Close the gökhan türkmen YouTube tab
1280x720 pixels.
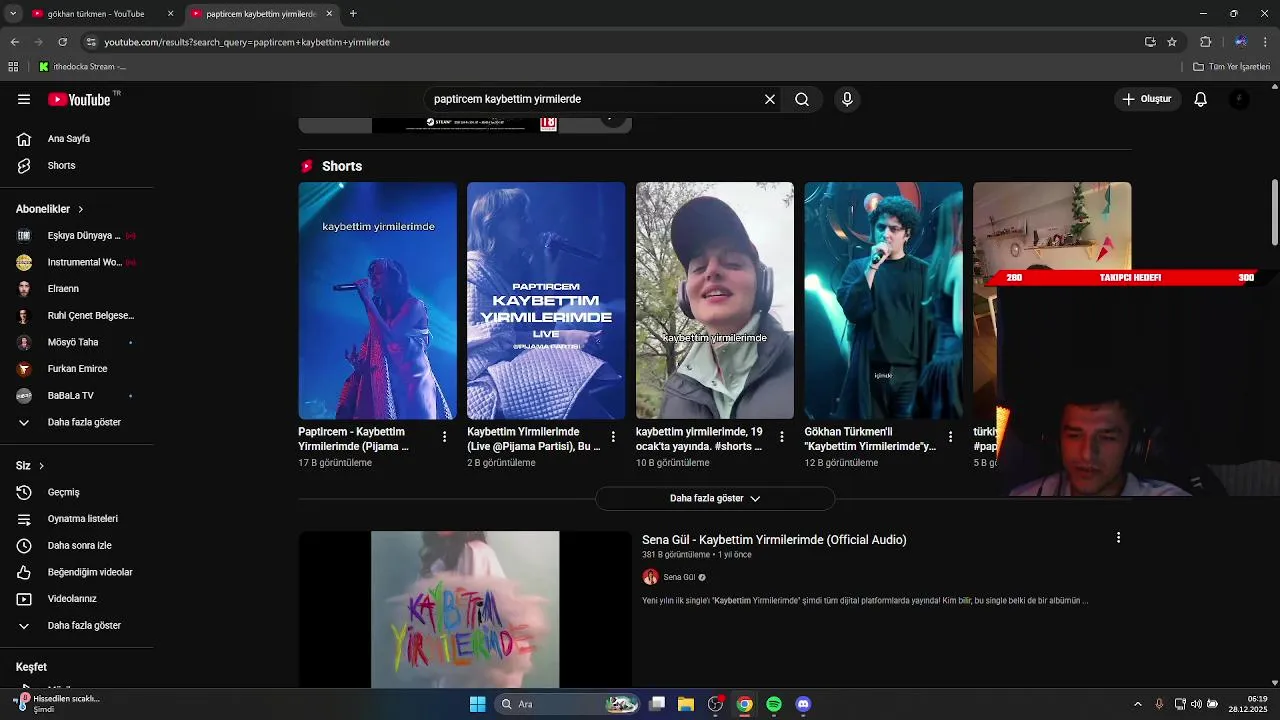[x=170, y=14]
